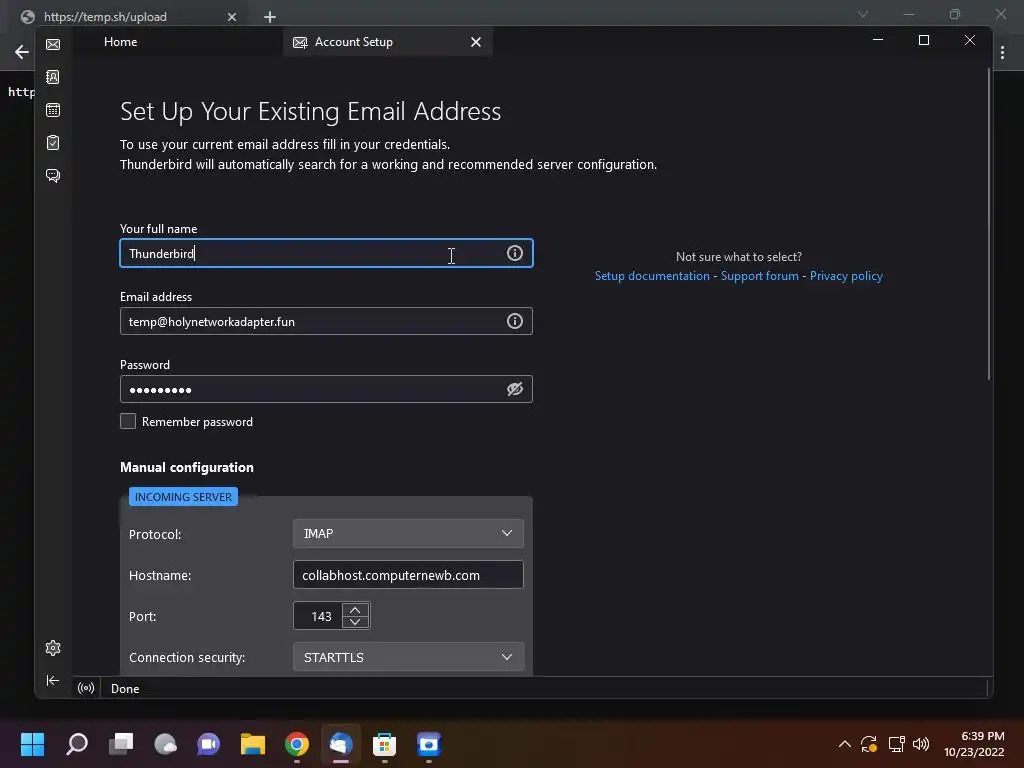Click the online status broadcast icon
This screenshot has height=768, width=1024.
click(x=86, y=688)
